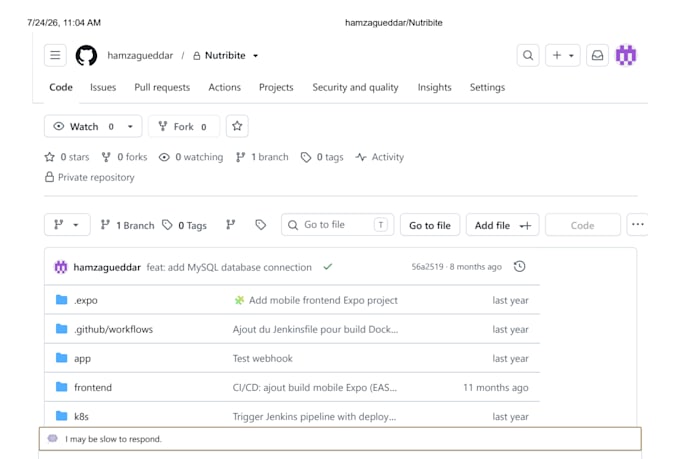Open the .expo folder
The height and width of the screenshot is (459, 680).
point(85,300)
